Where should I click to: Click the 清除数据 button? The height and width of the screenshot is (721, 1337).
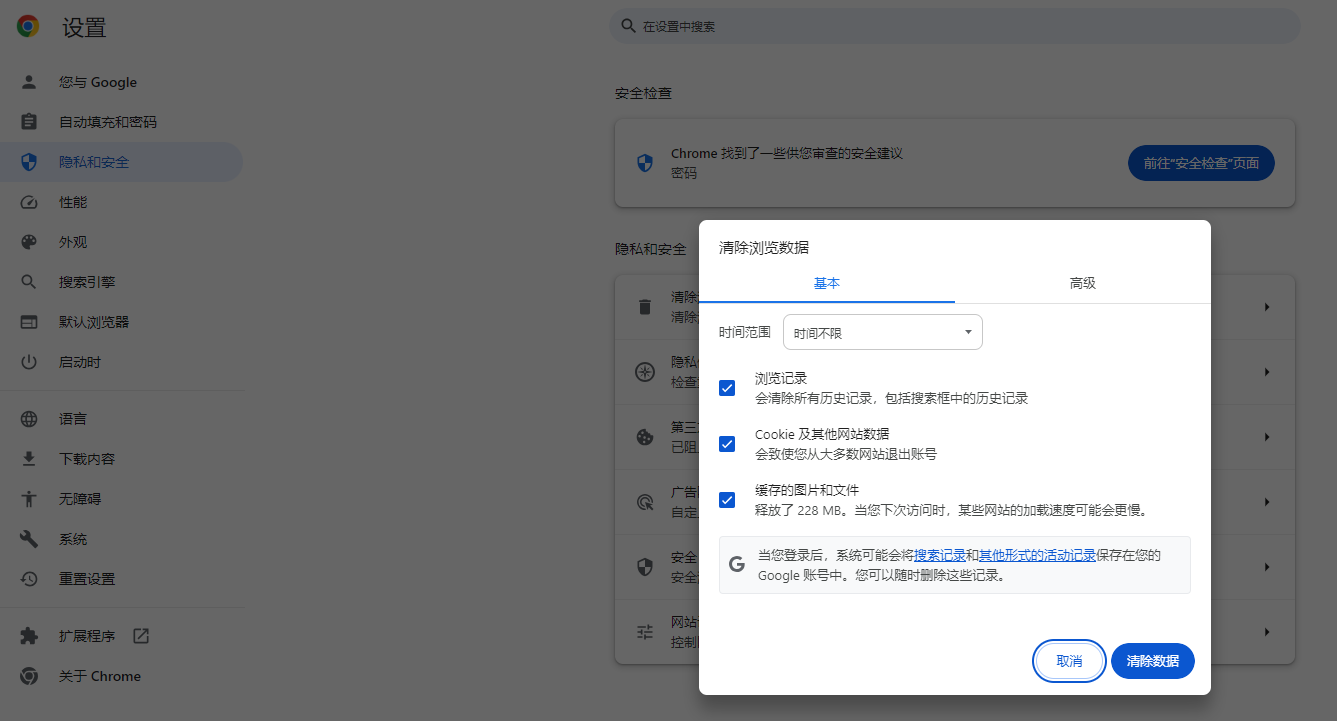1152,661
